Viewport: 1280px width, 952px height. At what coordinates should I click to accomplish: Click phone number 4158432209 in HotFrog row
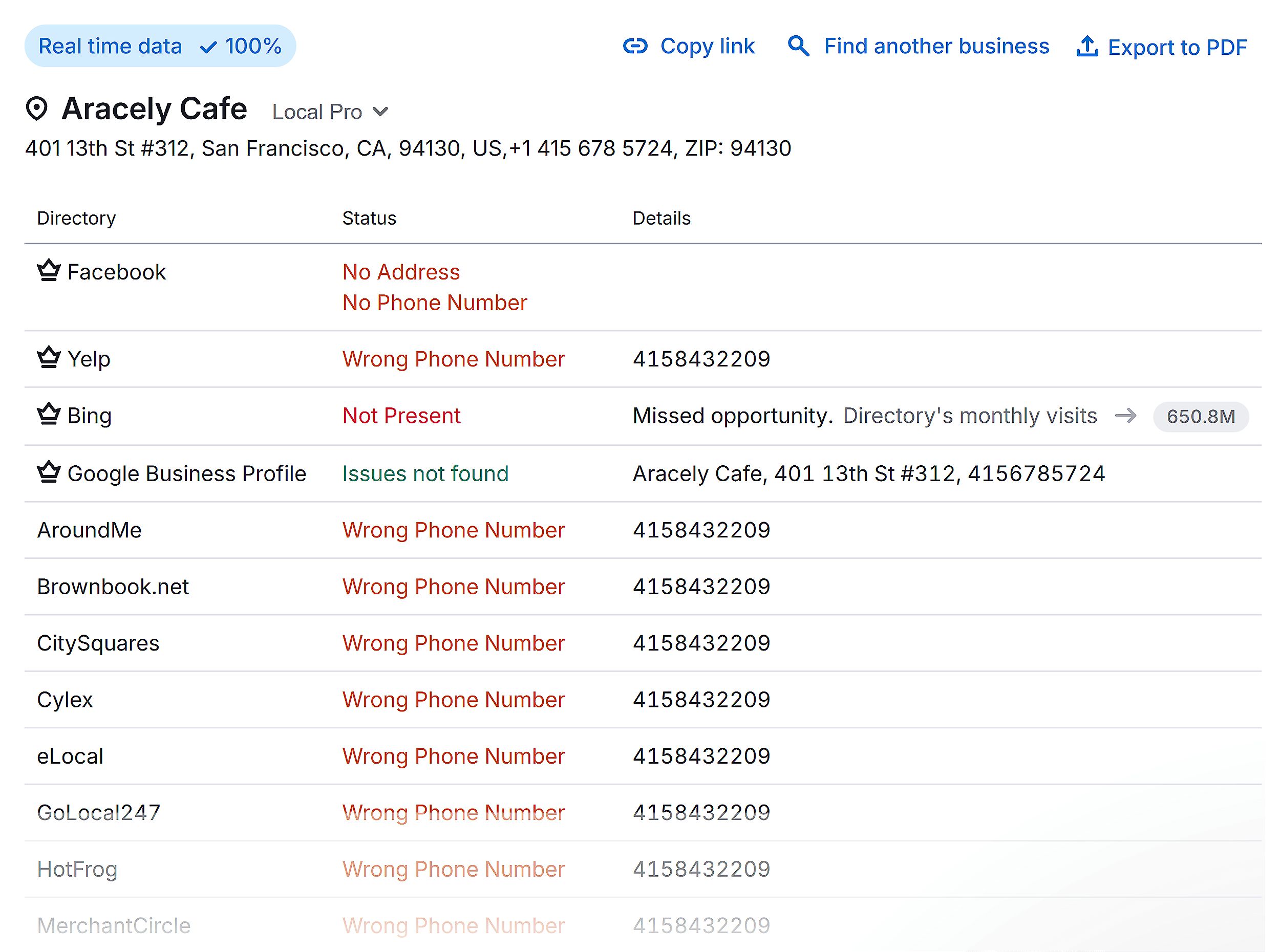(701, 869)
